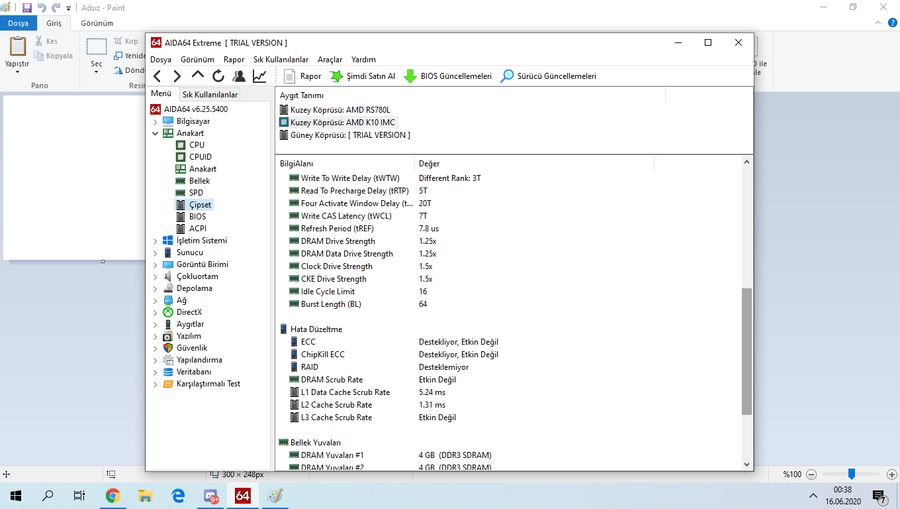Viewport: 900px width, 509px height.
Task: Expand the Çokluortam node
Action: 155,277
